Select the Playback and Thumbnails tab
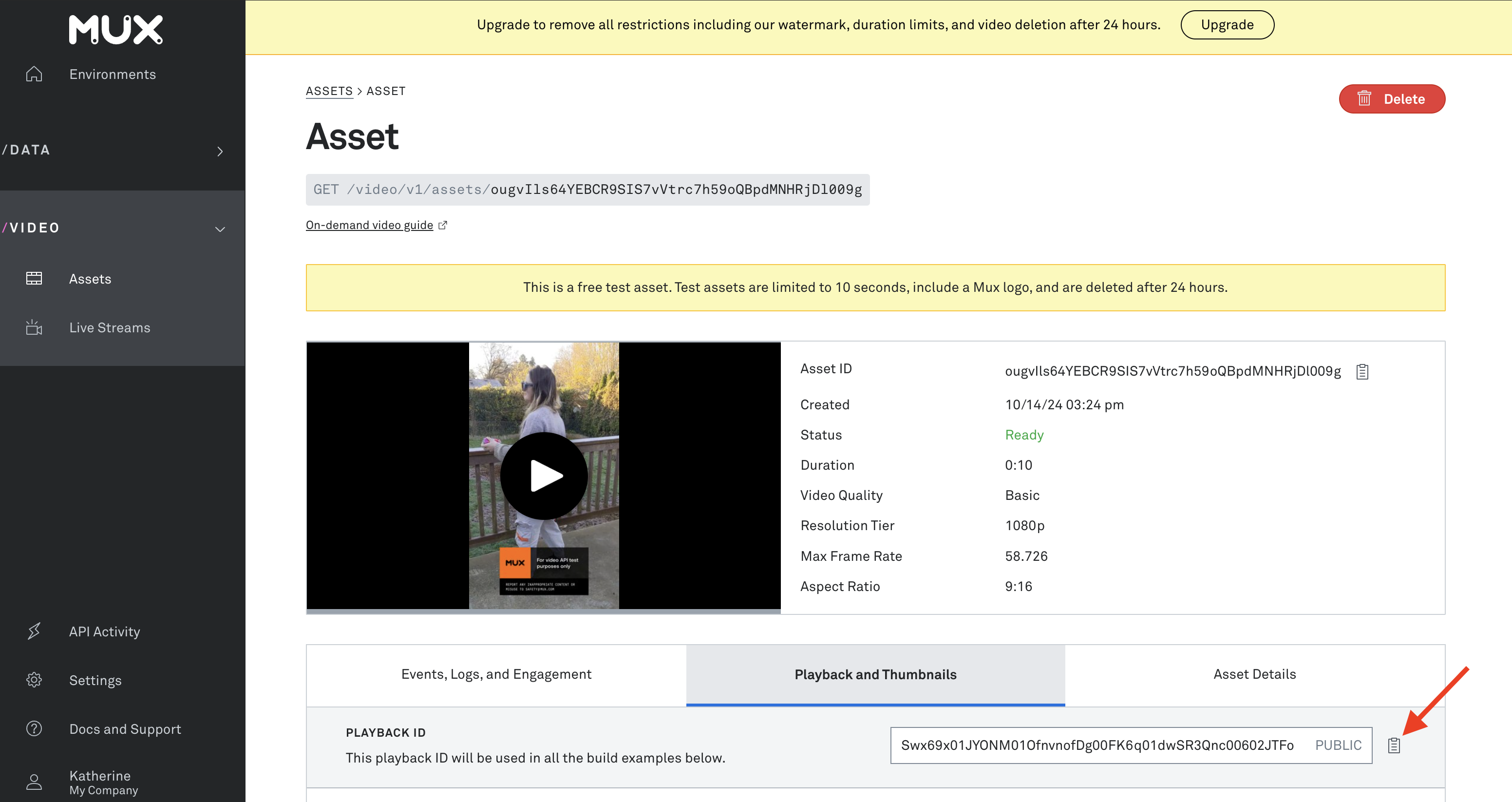 tap(875, 674)
